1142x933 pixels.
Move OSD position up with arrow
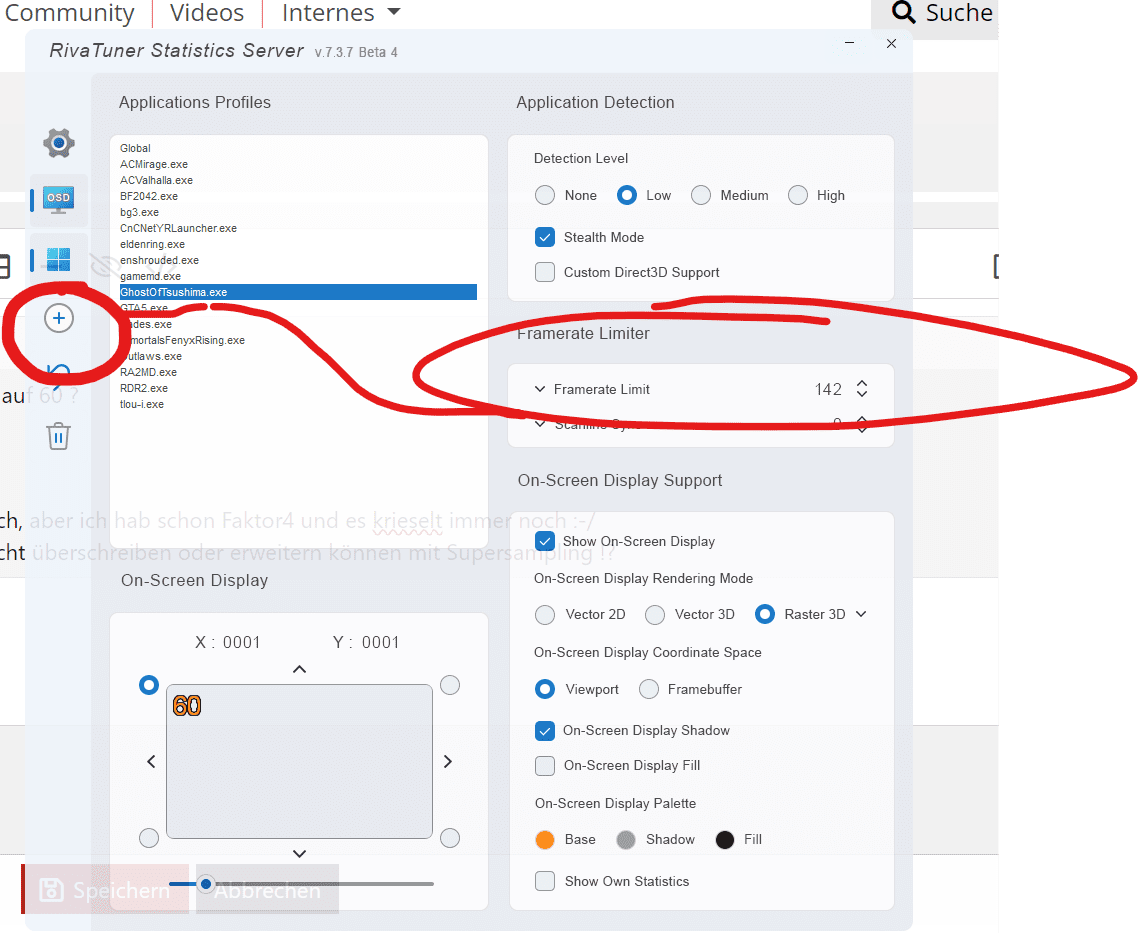pyautogui.click(x=299, y=669)
